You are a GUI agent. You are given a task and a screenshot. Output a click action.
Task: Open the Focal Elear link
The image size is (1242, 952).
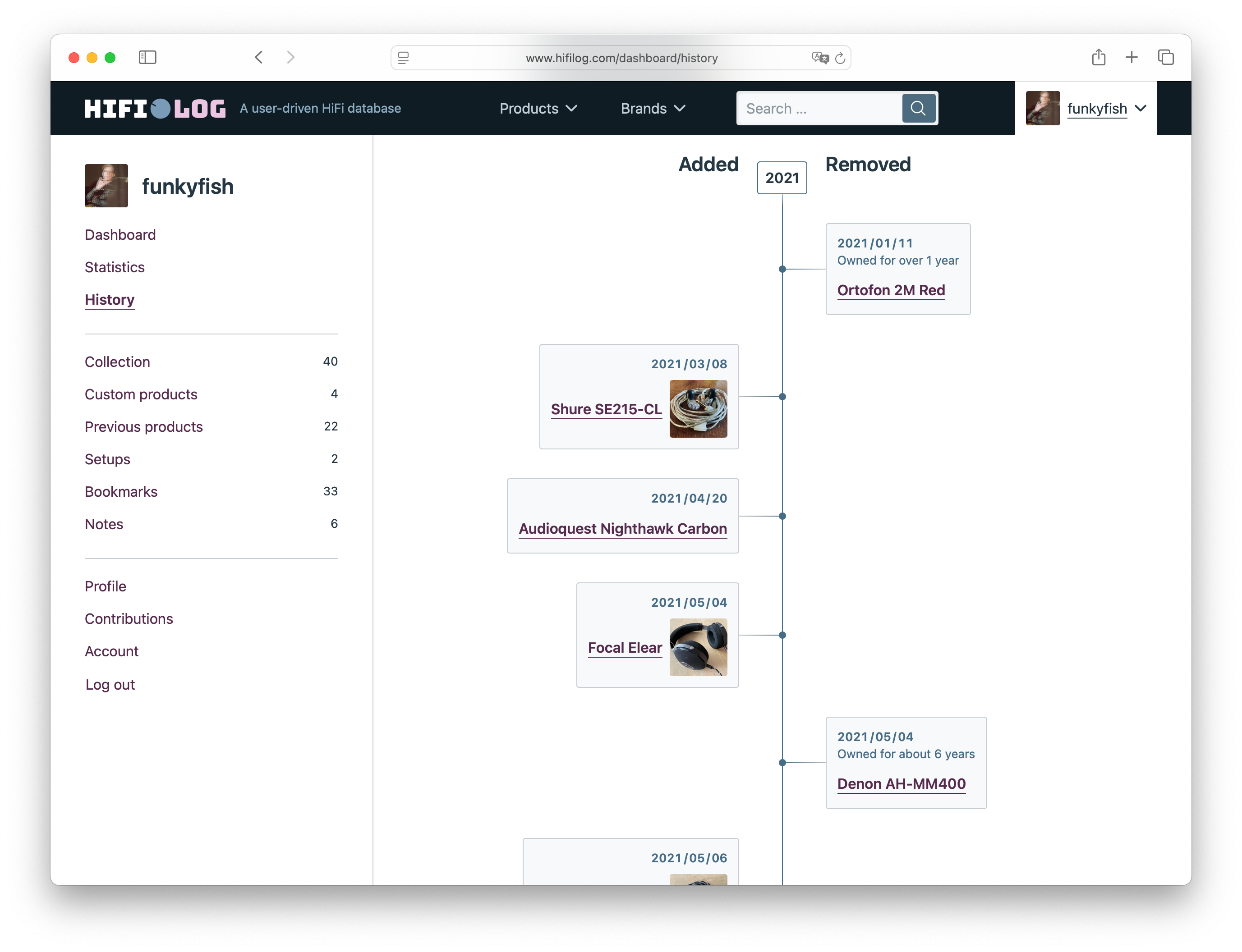coord(625,648)
